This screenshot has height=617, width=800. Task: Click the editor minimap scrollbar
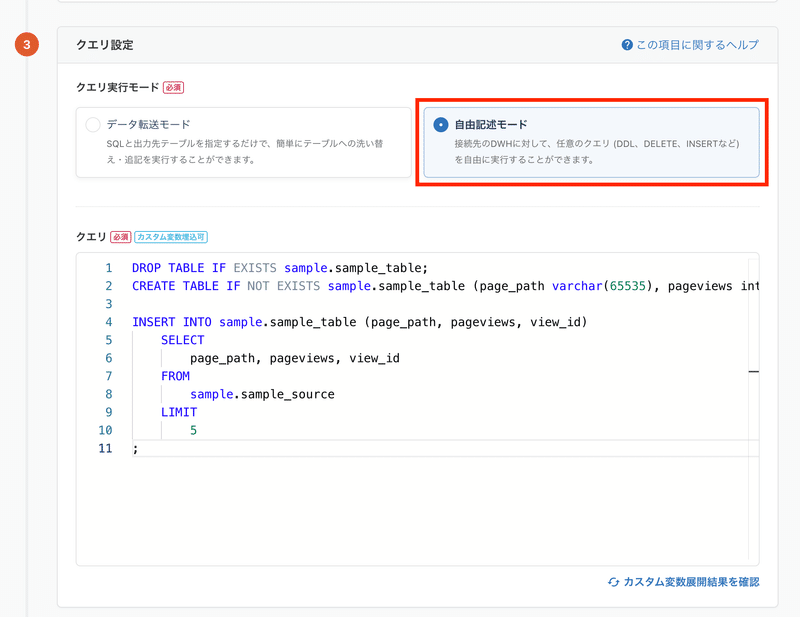754,408
